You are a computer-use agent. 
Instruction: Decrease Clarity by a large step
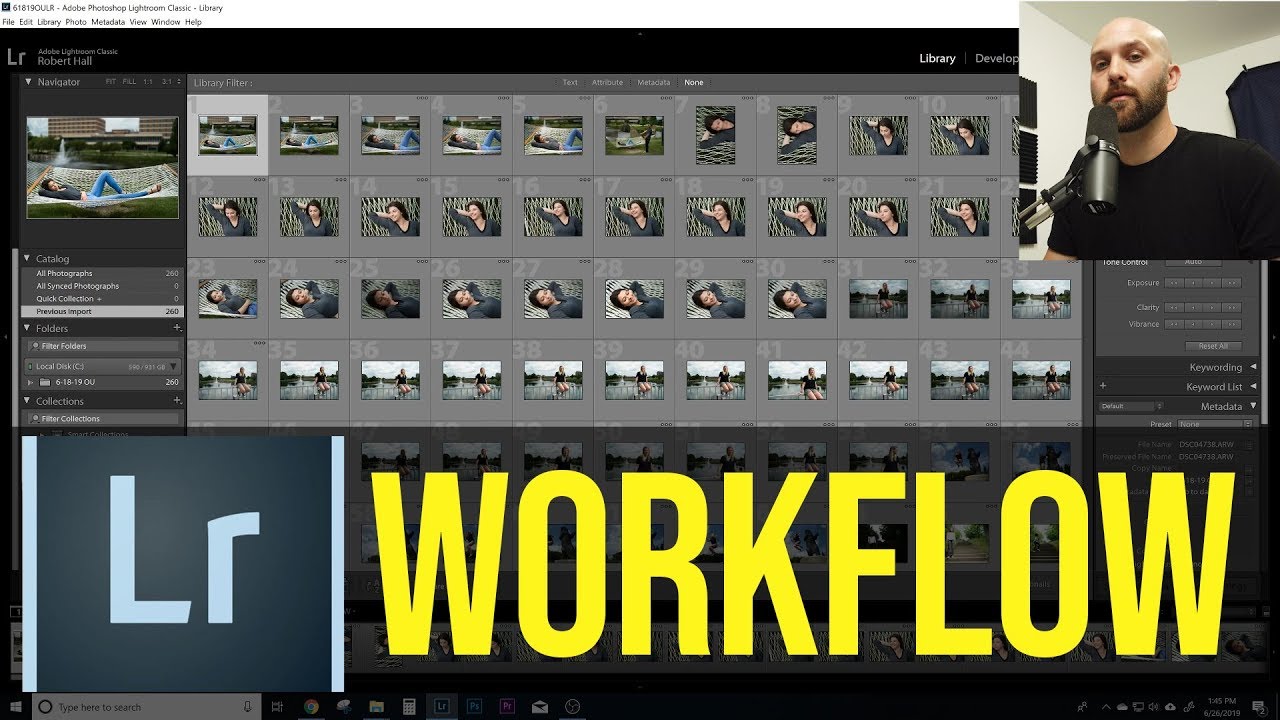point(1175,308)
